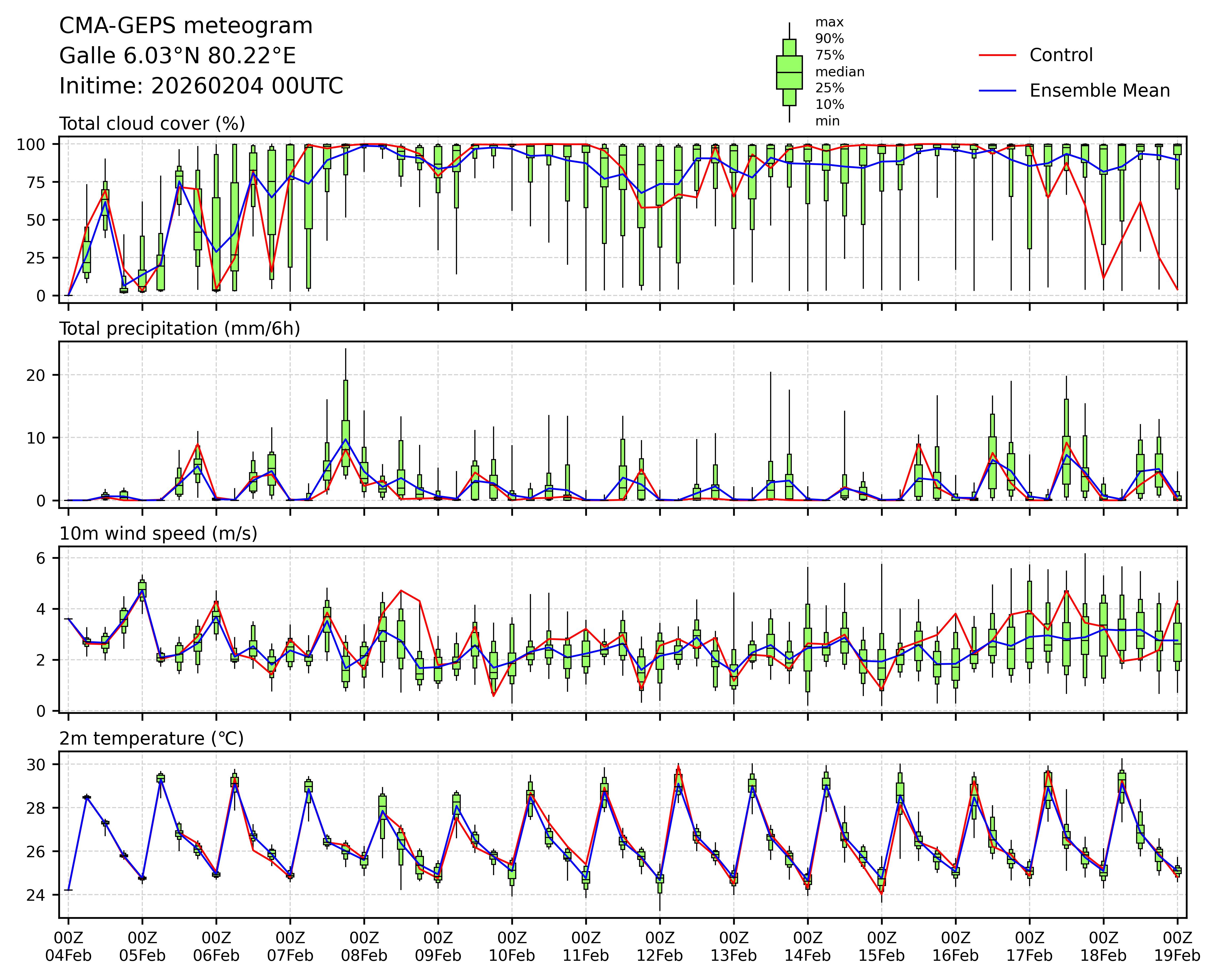
Task: Click the 'Total precipitation (mm/6h)' panel title
Action: point(180,329)
